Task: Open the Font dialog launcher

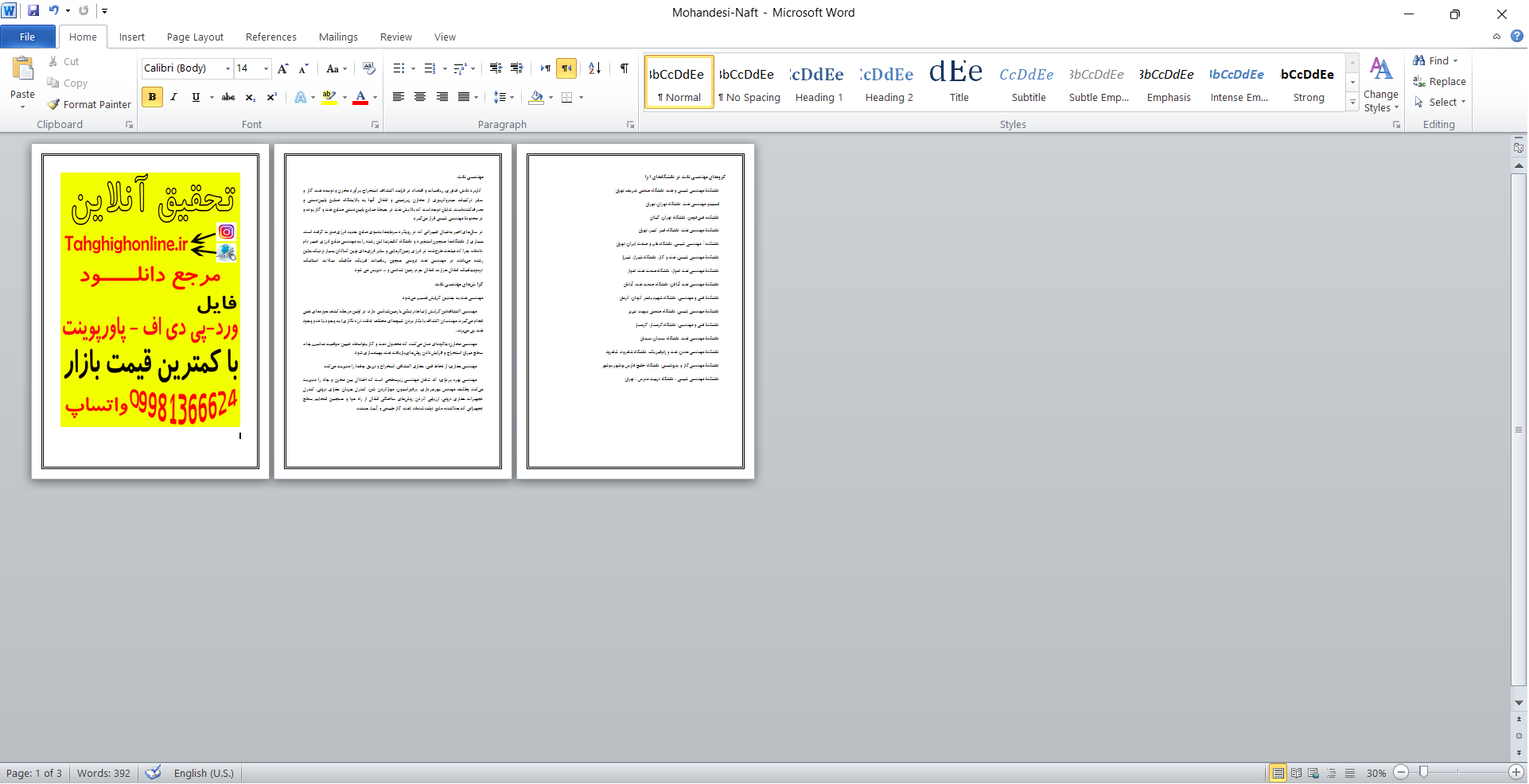Action: coord(375,125)
